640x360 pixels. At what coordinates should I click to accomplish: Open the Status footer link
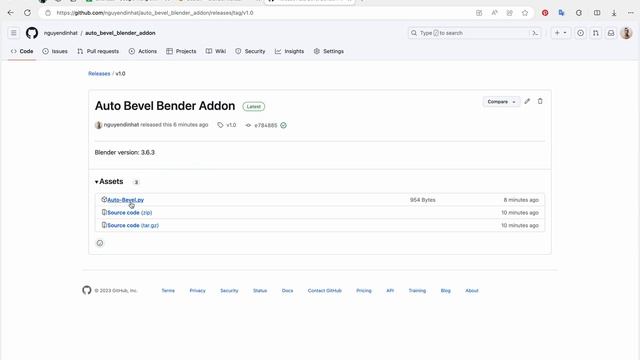[x=260, y=291]
